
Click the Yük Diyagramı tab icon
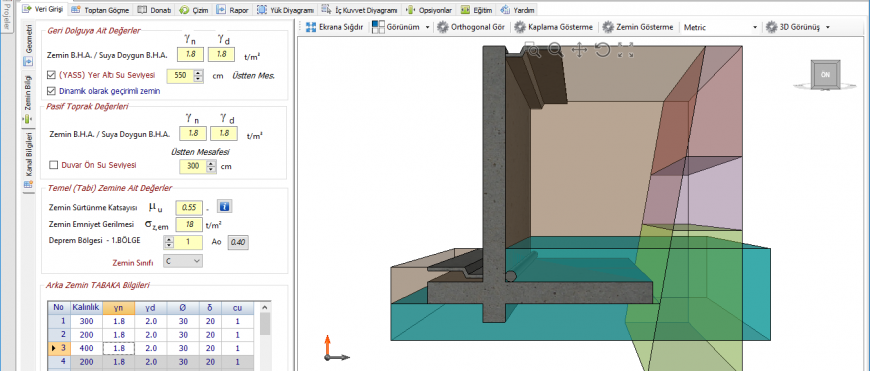[x=261, y=9]
